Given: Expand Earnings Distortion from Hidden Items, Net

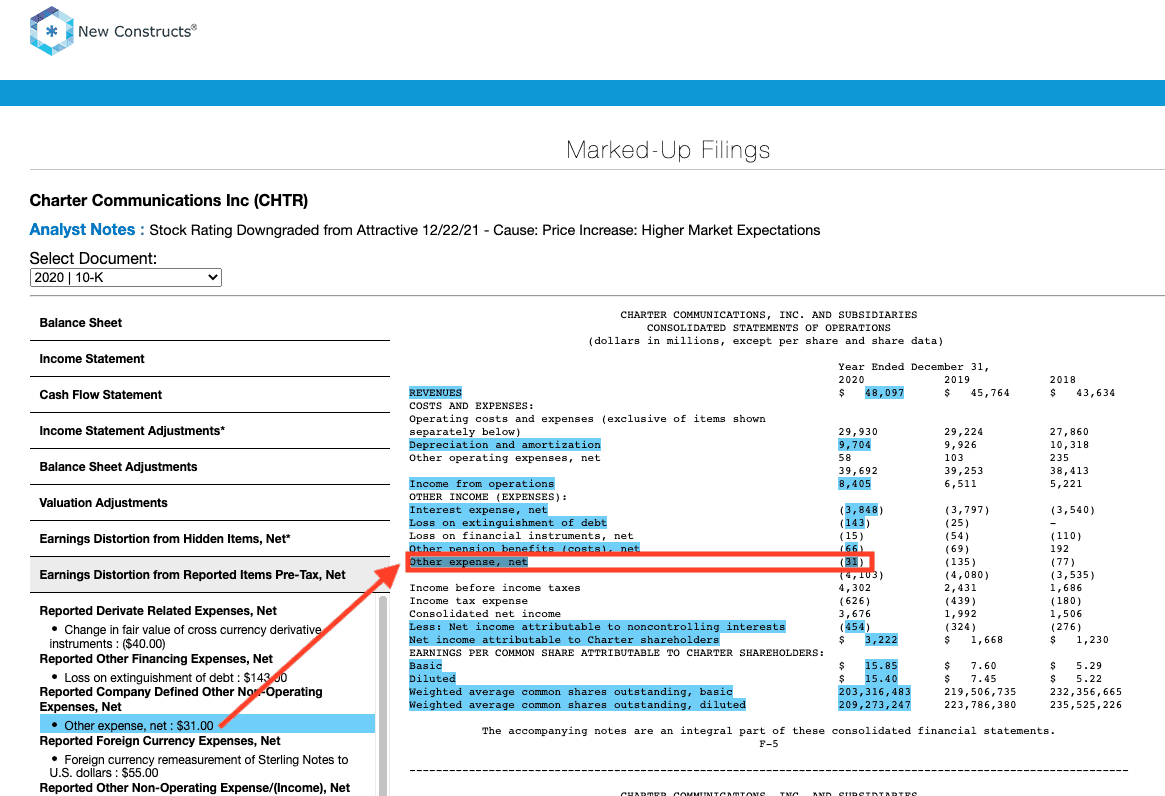Looking at the screenshot, I should [210, 539].
